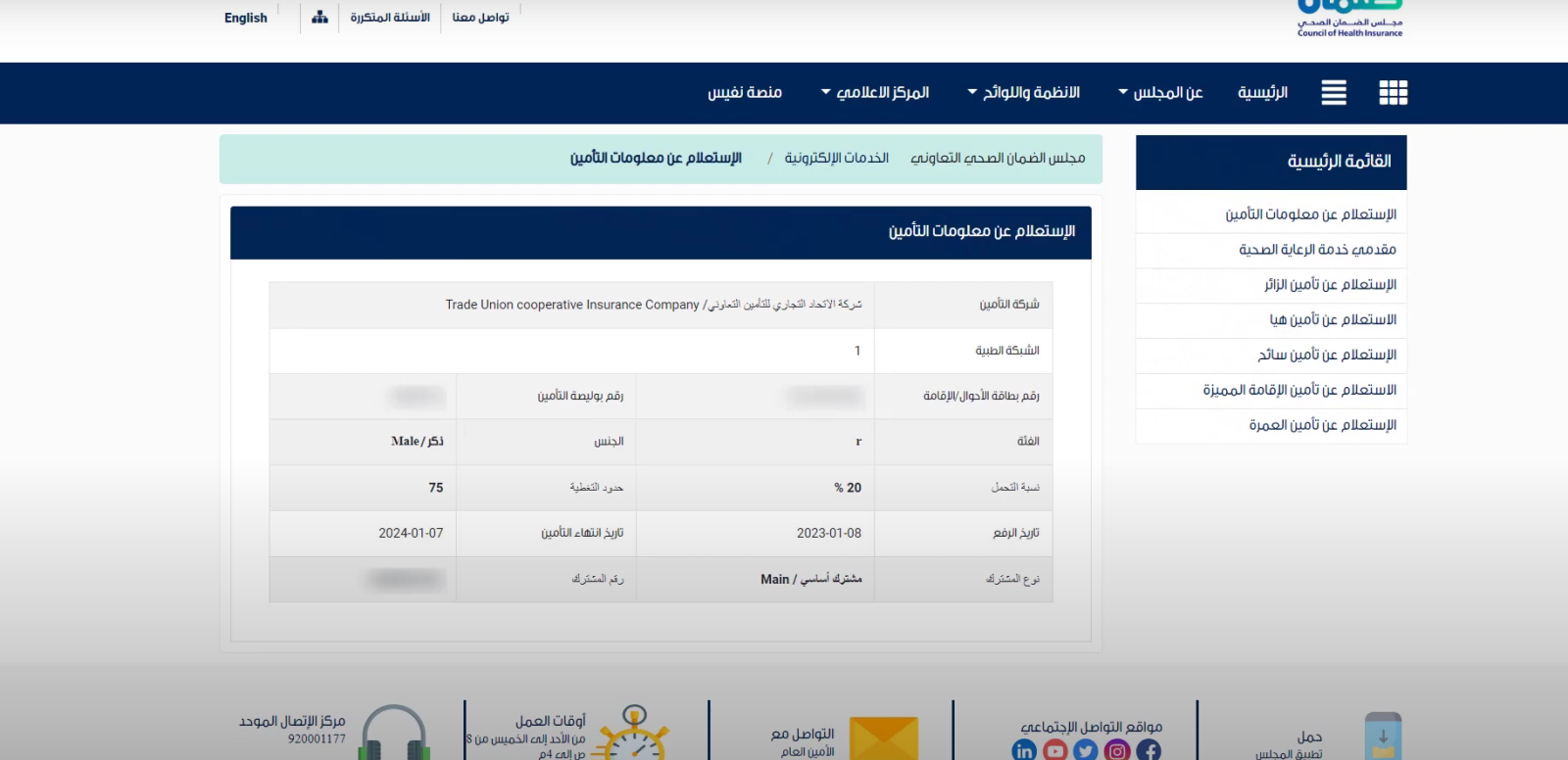Viewport: 1568px width, 760px height.
Task: Click breadcrumb مجلس الضمان الصحي التعاوني
Action: tap(998, 159)
